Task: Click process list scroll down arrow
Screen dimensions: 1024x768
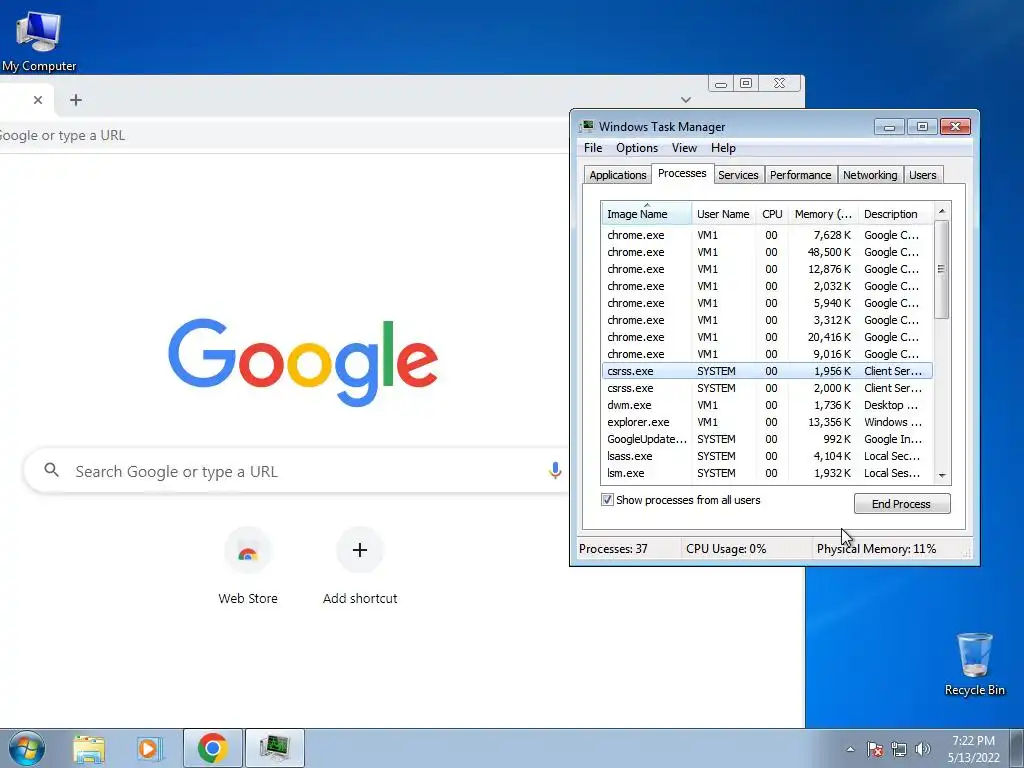Action: [x=942, y=475]
